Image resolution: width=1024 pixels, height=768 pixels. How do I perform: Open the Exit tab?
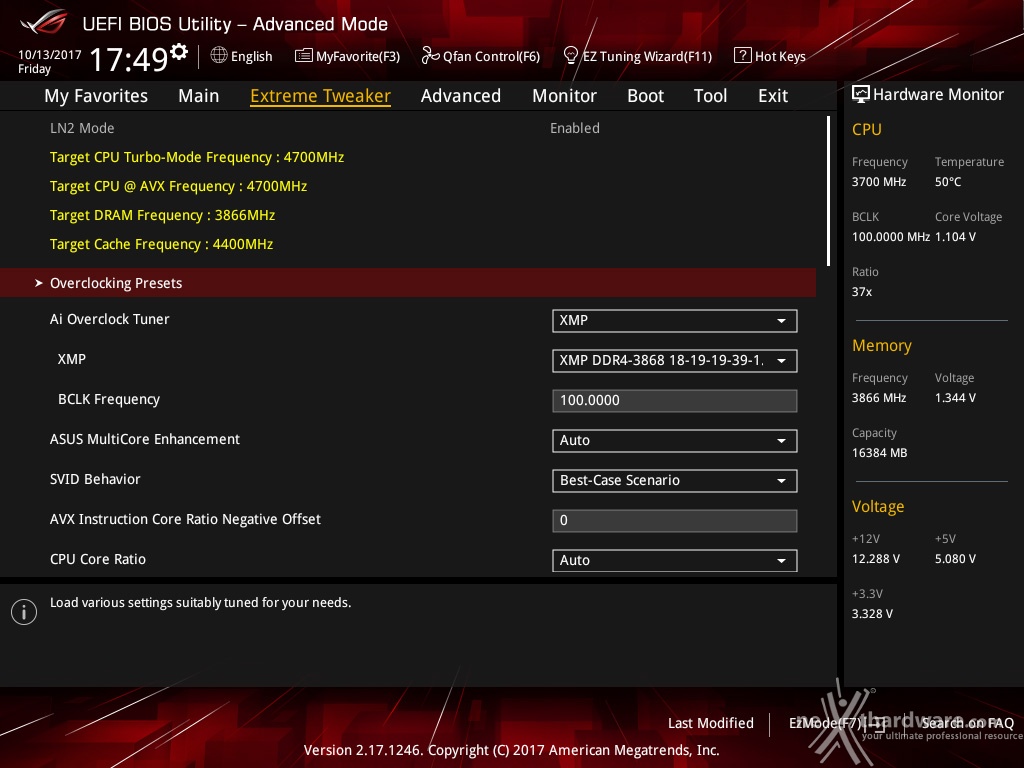pyautogui.click(x=773, y=96)
